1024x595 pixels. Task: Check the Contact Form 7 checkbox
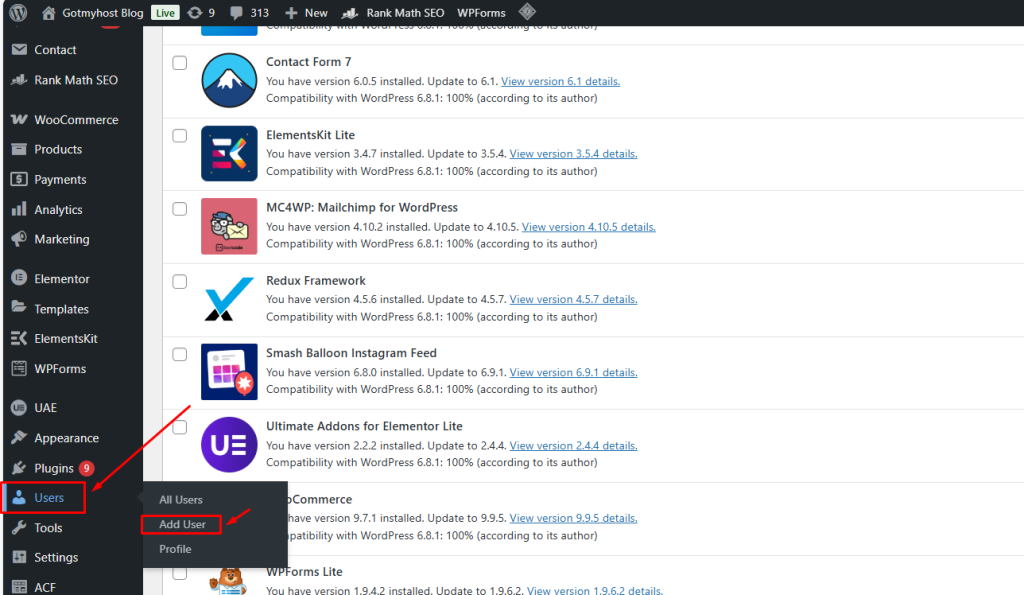pos(180,63)
